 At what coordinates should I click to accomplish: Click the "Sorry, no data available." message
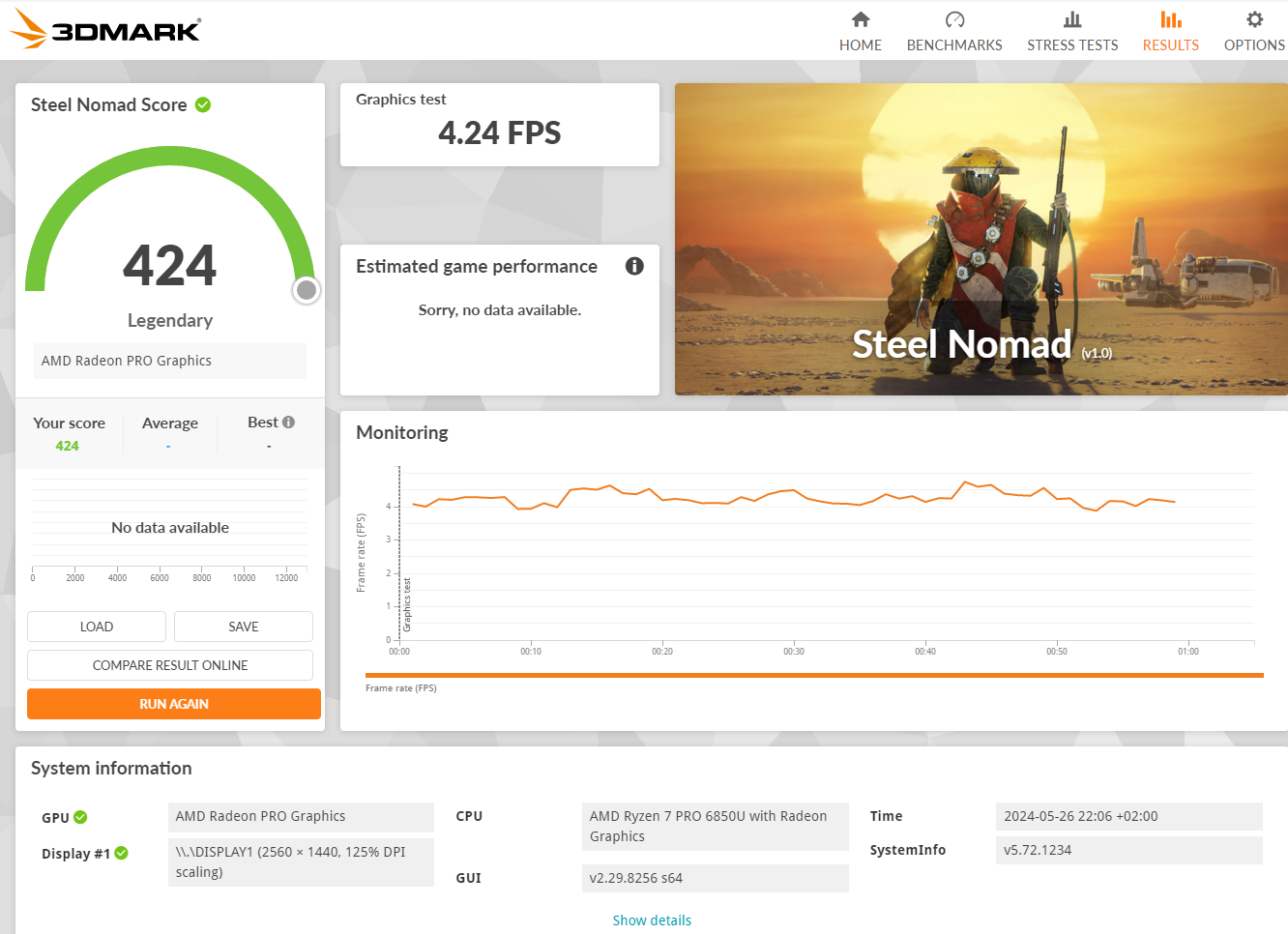pos(500,310)
